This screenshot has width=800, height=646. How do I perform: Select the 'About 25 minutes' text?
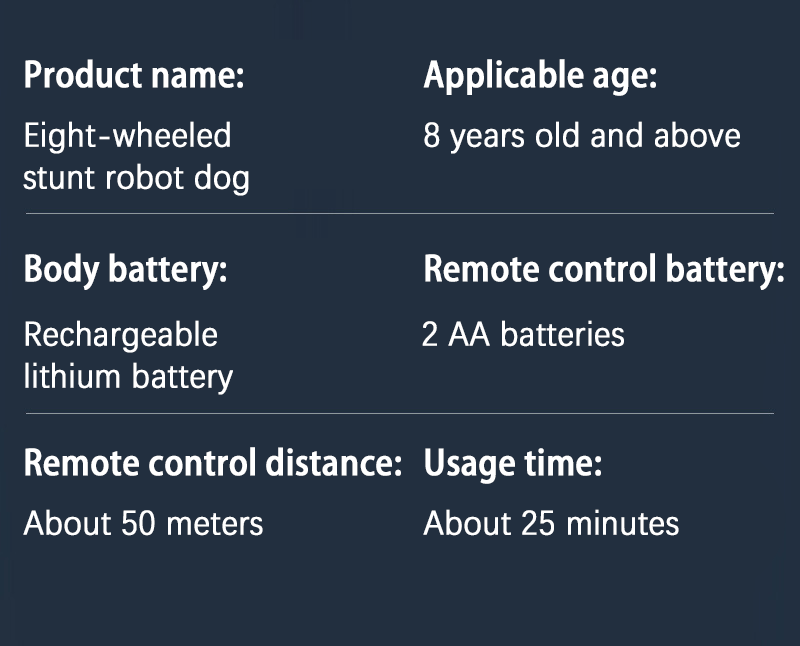(551, 524)
